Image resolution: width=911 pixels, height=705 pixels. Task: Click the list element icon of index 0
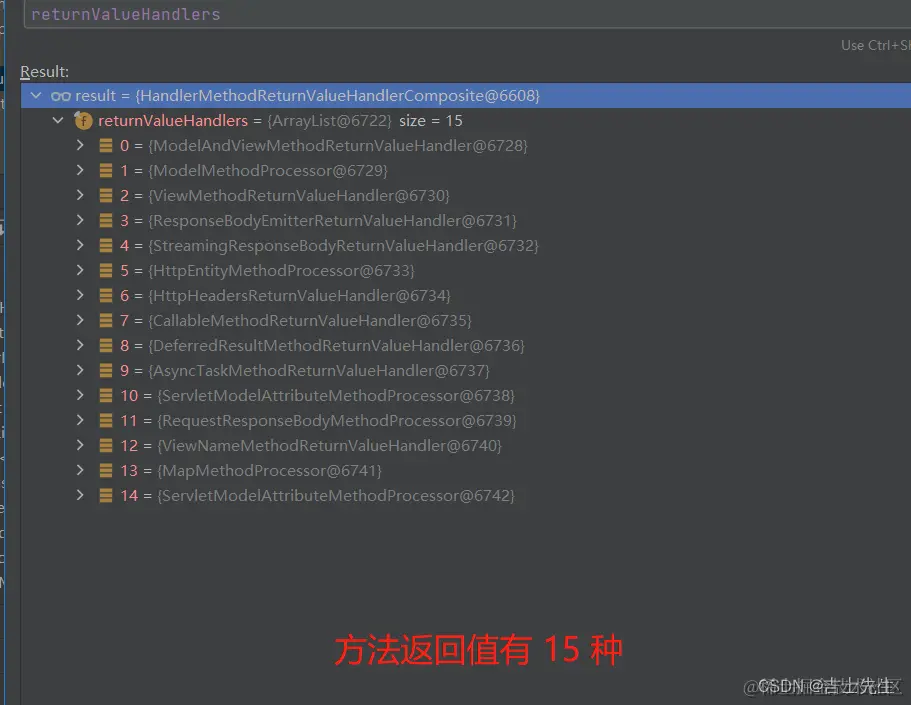(106, 145)
